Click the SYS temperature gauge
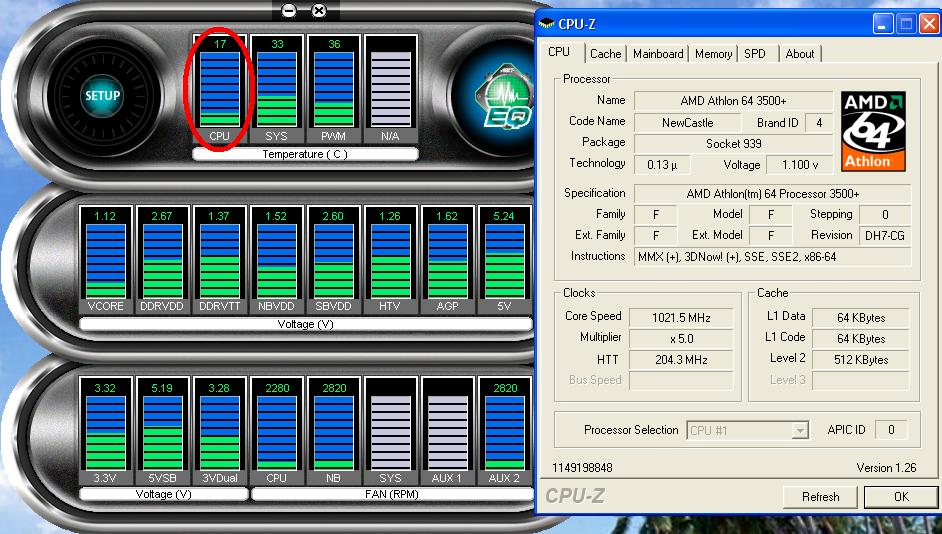 [x=276, y=89]
